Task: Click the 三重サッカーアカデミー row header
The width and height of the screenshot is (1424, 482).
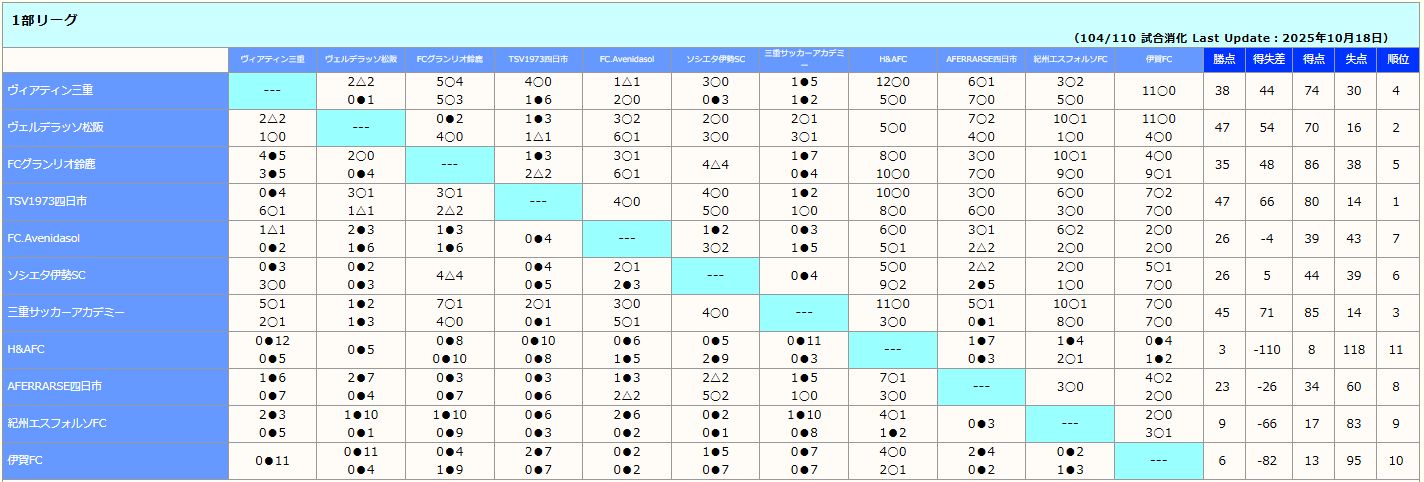Action: (x=65, y=313)
